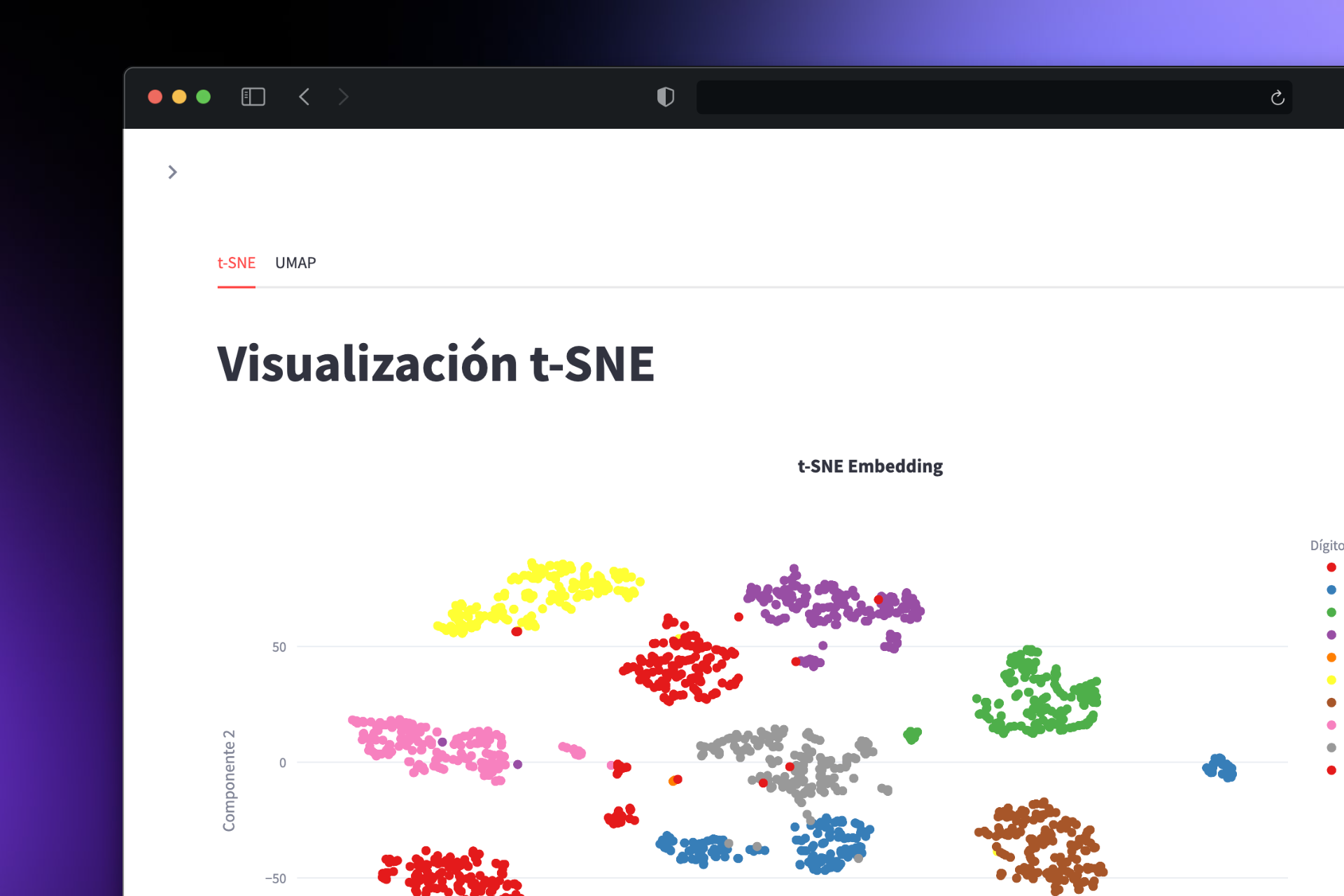
Task: Select the t-SNE tab
Action: [237, 262]
